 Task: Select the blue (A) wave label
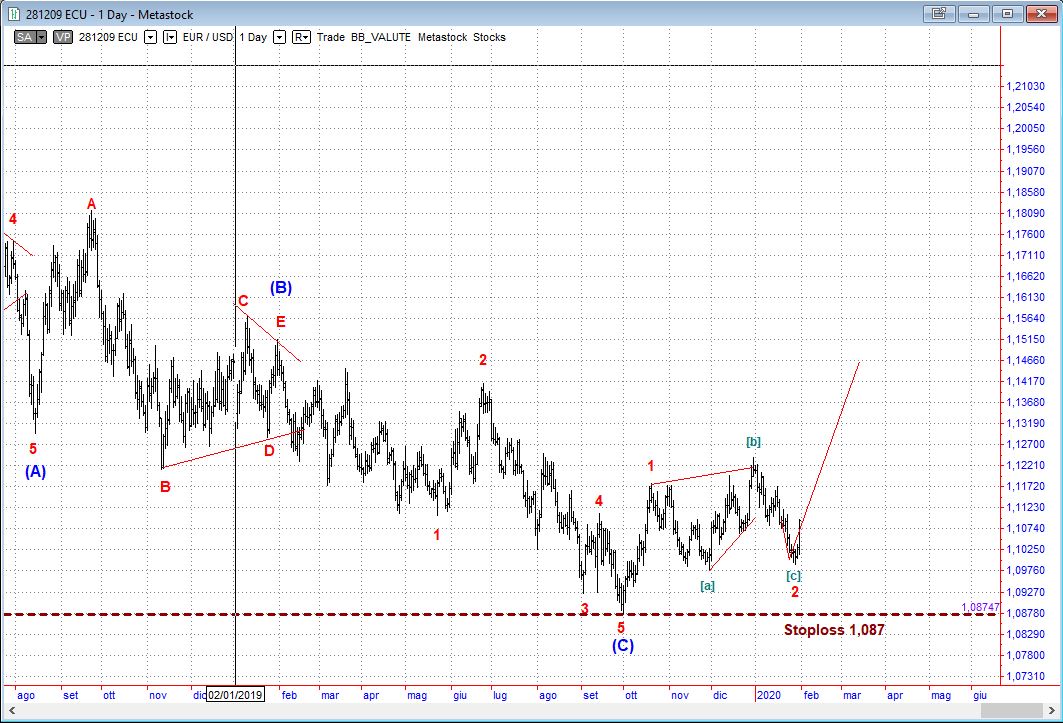[35, 471]
